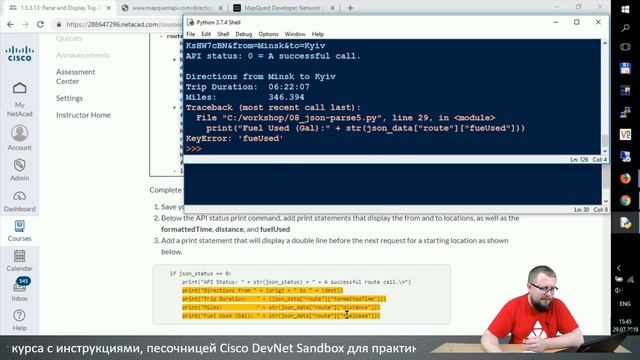The height and width of the screenshot is (360, 640).
Task: Click the Trip Duration 06:22:07 line
Action: click(248, 87)
